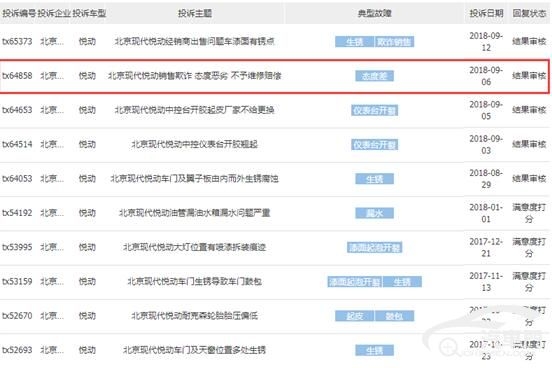Open complaint 北京现代悦动车门及天窗位置多处生锈
Image resolution: width=552 pixels, height=368 pixels.
click(195, 350)
